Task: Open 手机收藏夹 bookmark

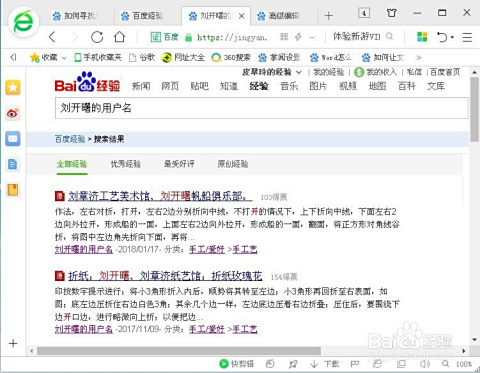Action: pos(98,57)
